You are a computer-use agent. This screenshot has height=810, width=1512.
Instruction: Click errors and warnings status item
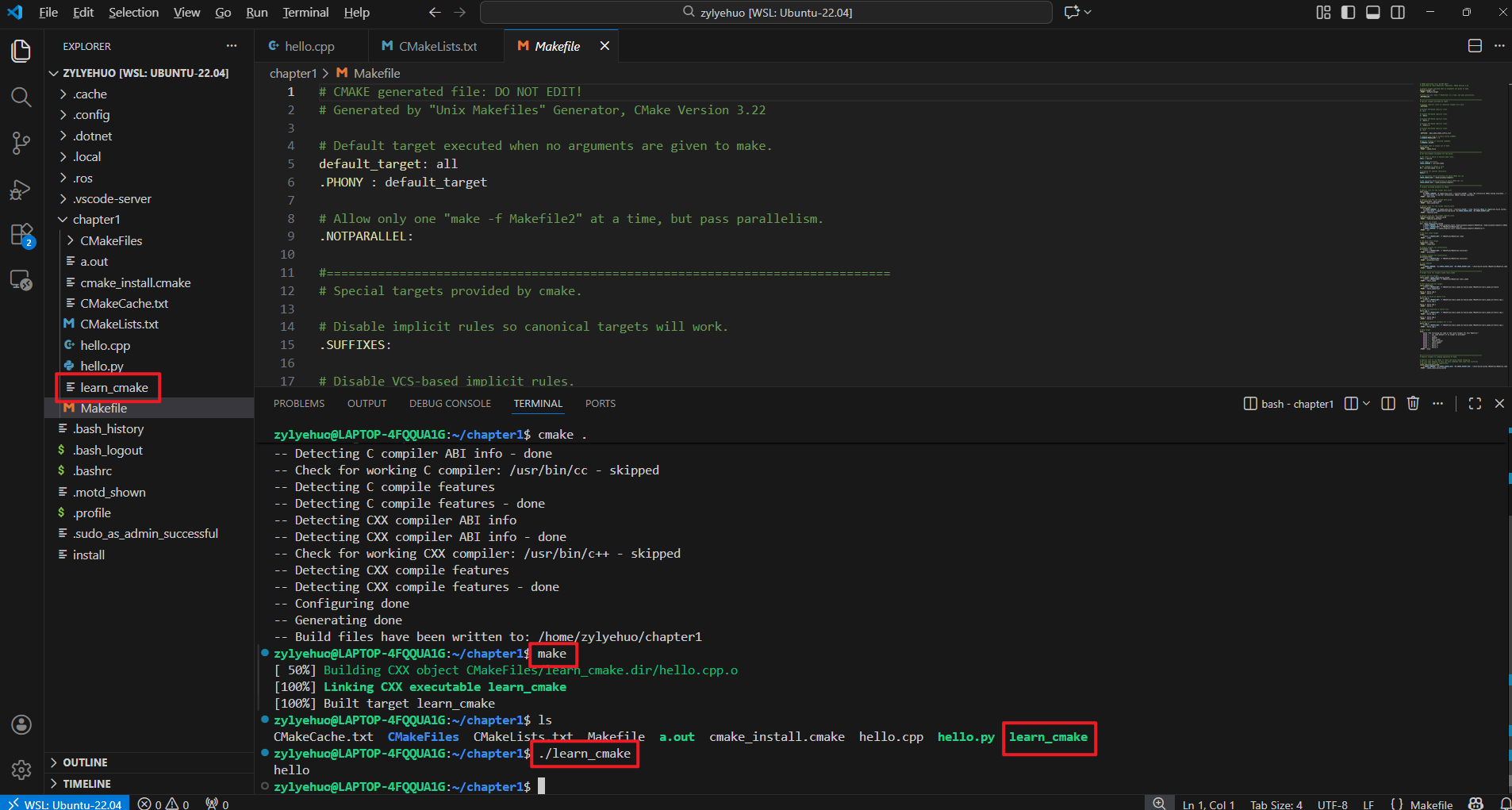point(163,804)
